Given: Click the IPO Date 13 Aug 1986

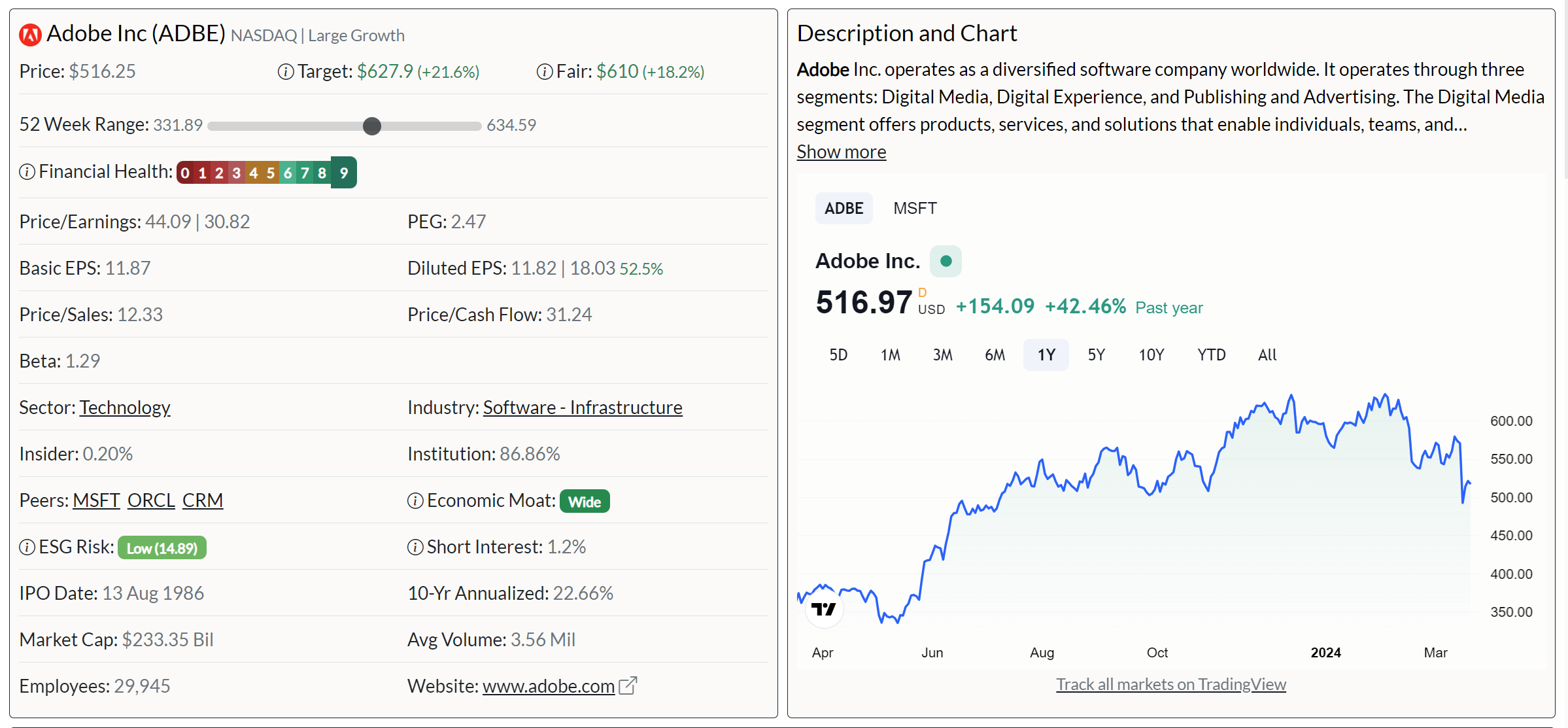Looking at the screenshot, I should click(x=153, y=593).
